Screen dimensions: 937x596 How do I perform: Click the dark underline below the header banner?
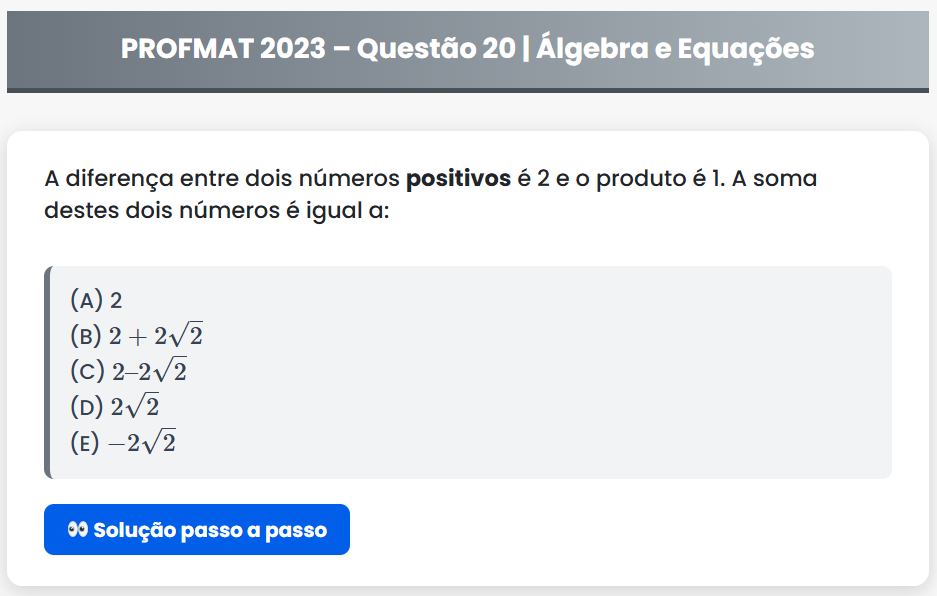(468, 90)
